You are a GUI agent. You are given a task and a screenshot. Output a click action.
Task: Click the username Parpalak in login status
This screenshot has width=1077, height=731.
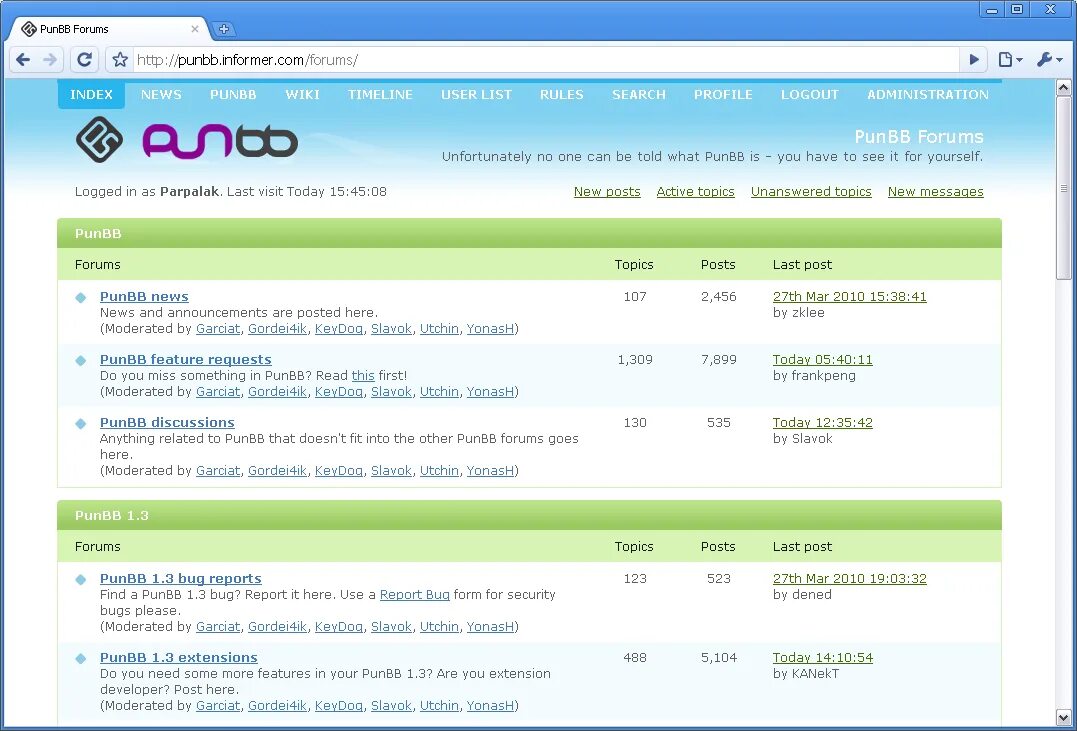(190, 192)
